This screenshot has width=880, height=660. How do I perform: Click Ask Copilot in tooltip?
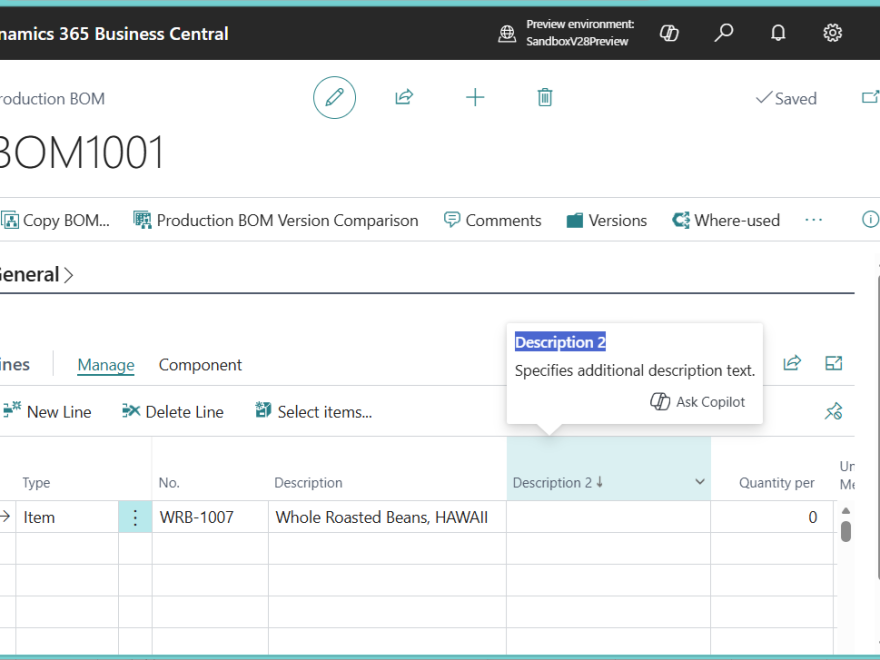click(697, 401)
